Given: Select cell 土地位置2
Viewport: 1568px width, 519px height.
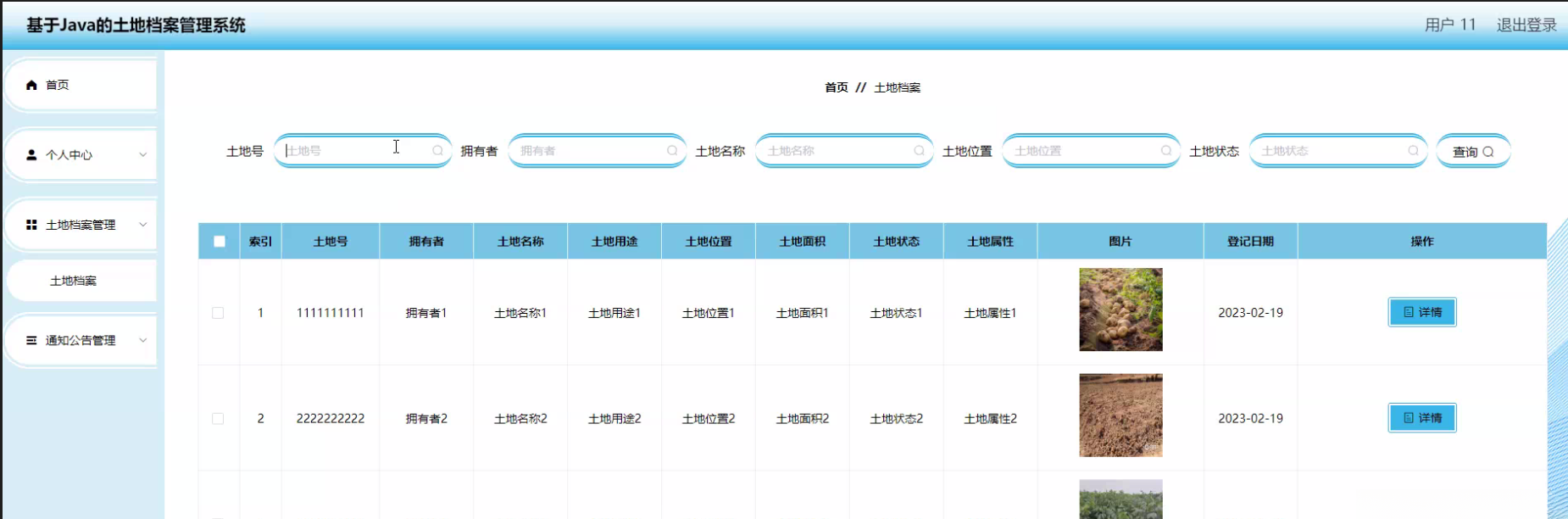Looking at the screenshot, I should tap(709, 419).
